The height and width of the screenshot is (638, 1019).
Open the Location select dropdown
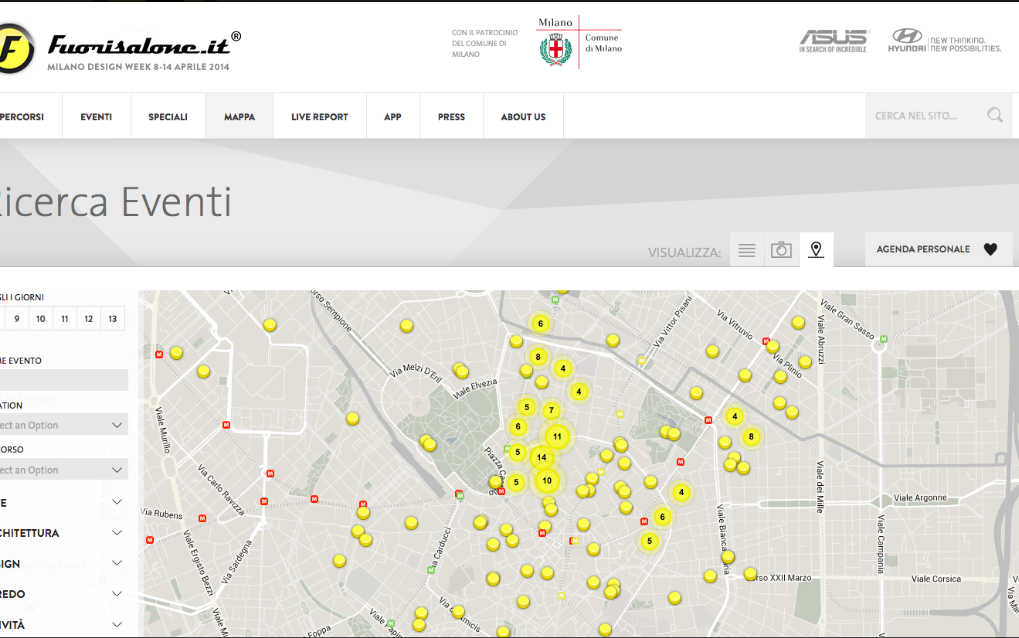click(x=62, y=425)
